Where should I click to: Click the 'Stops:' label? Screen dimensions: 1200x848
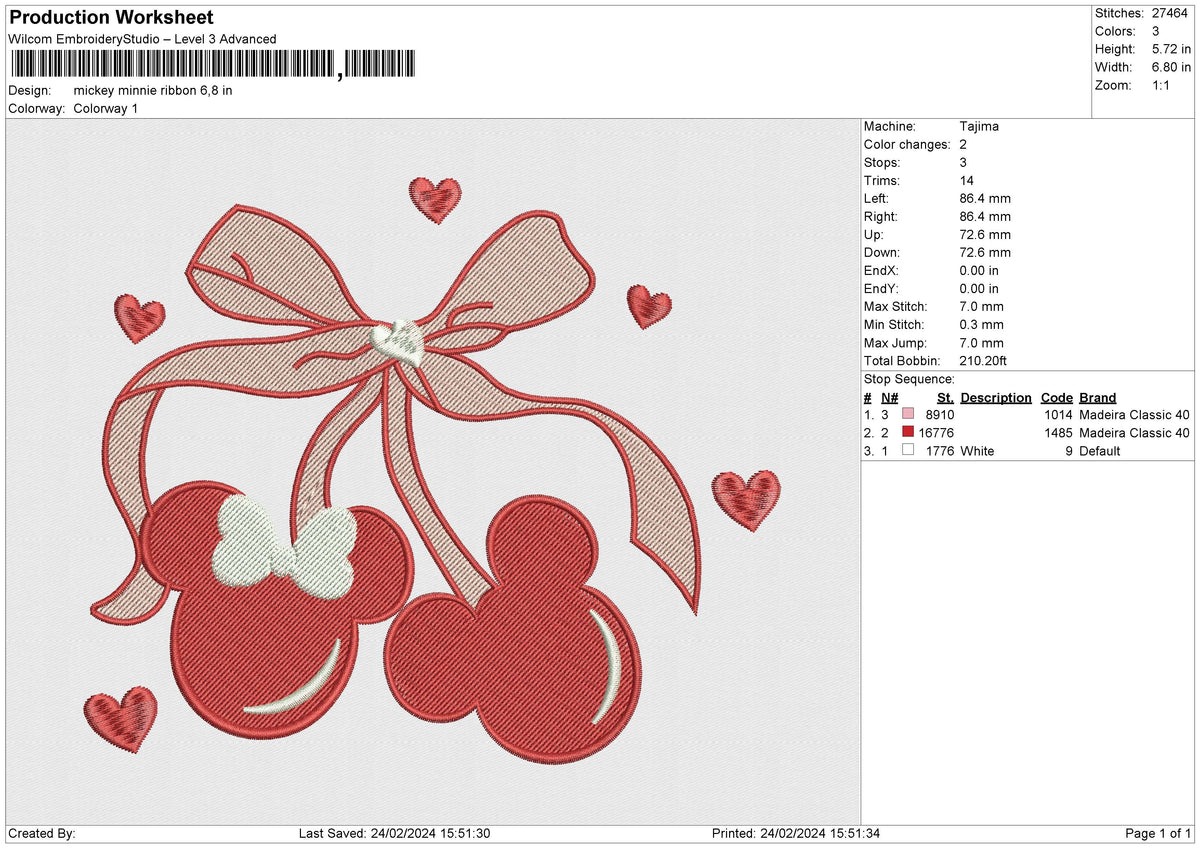pyautogui.click(x=882, y=163)
